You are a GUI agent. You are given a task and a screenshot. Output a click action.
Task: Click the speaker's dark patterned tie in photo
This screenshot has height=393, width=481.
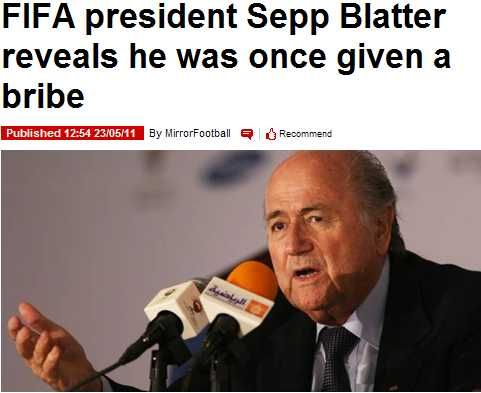[336, 358]
